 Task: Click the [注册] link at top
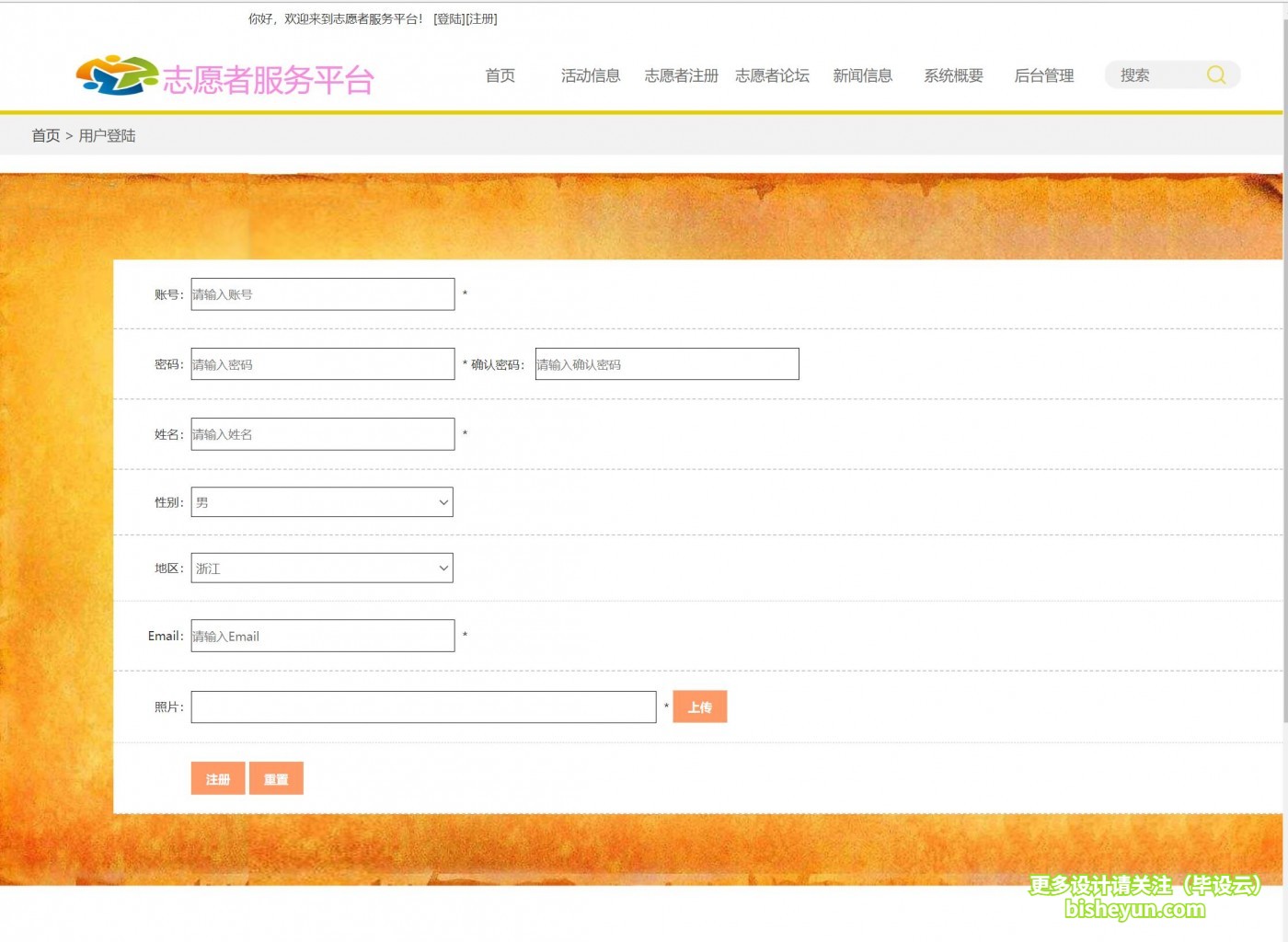[x=481, y=19]
